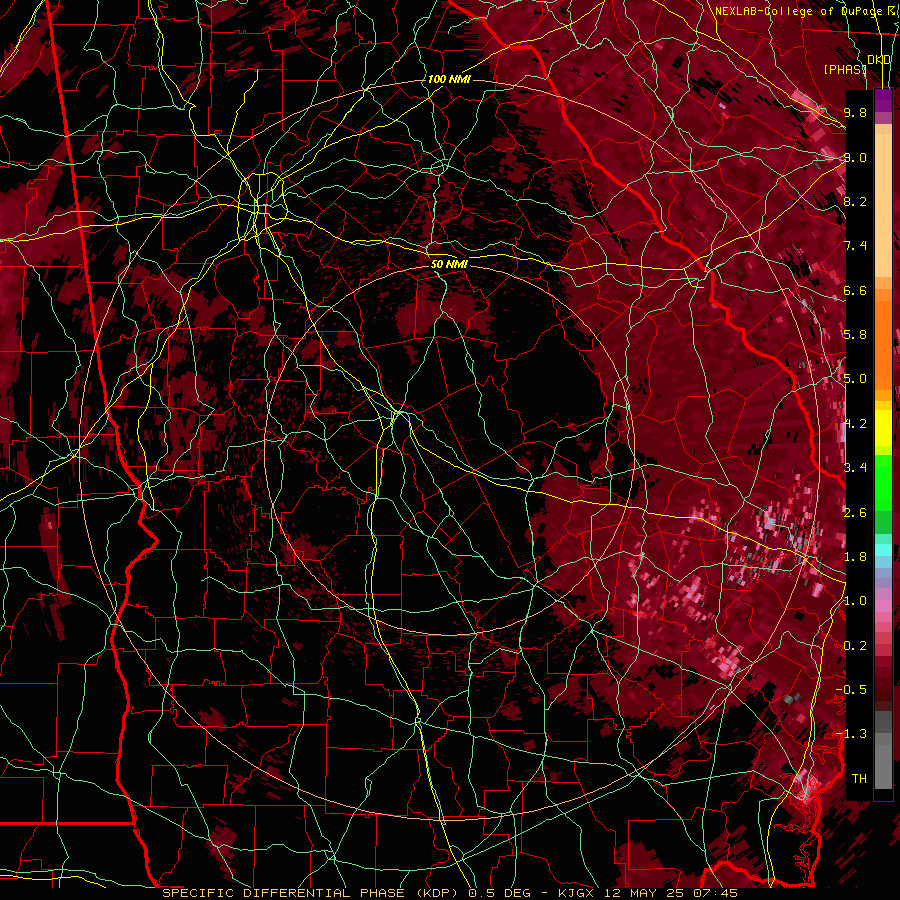The height and width of the screenshot is (900, 900).
Task: Click the 2.6 legend value
Action: (x=855, y=513)
